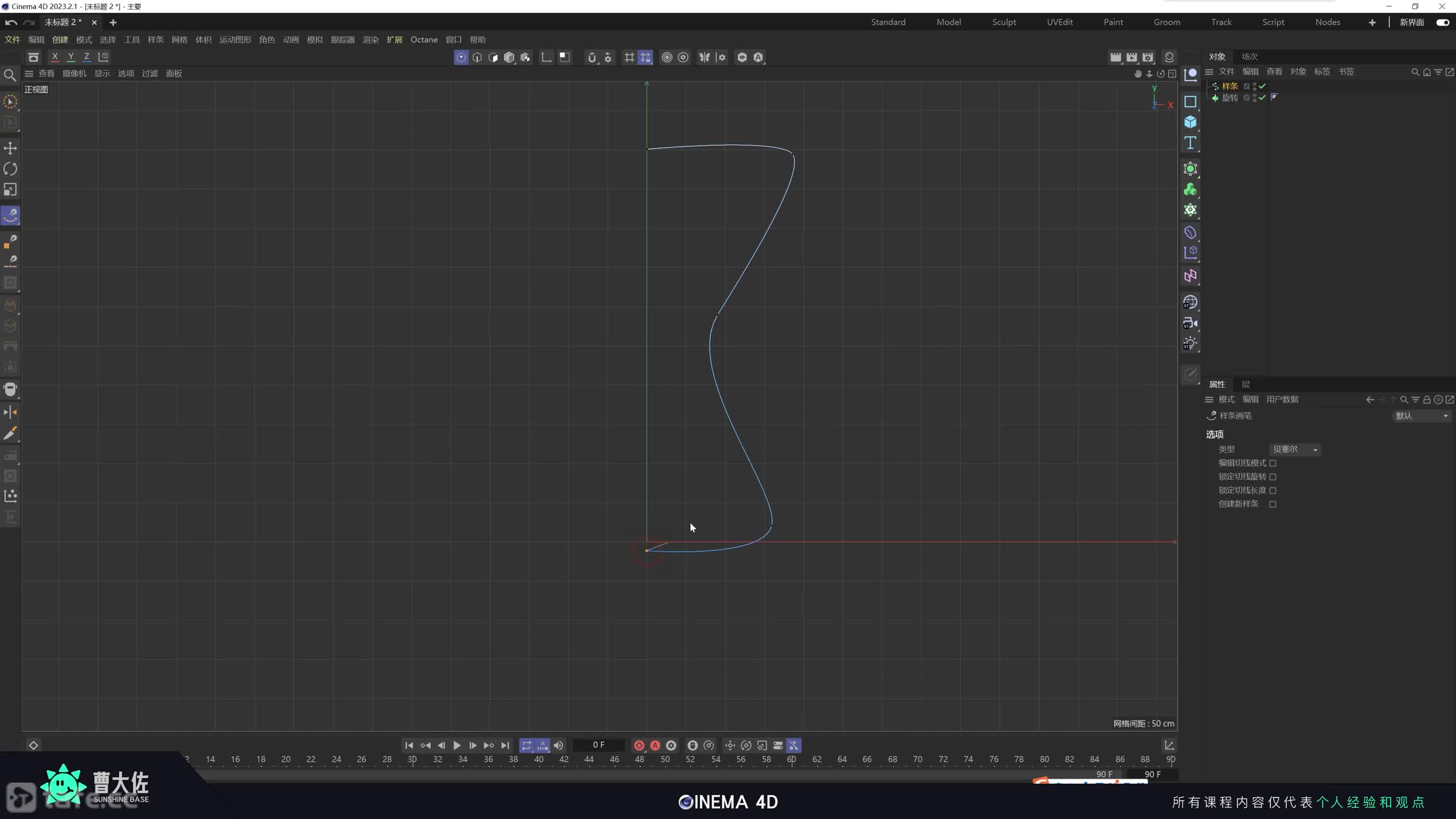Enable 编辑切线模式 checkbox
The image size is (1456, 819).
[1273, 463]
